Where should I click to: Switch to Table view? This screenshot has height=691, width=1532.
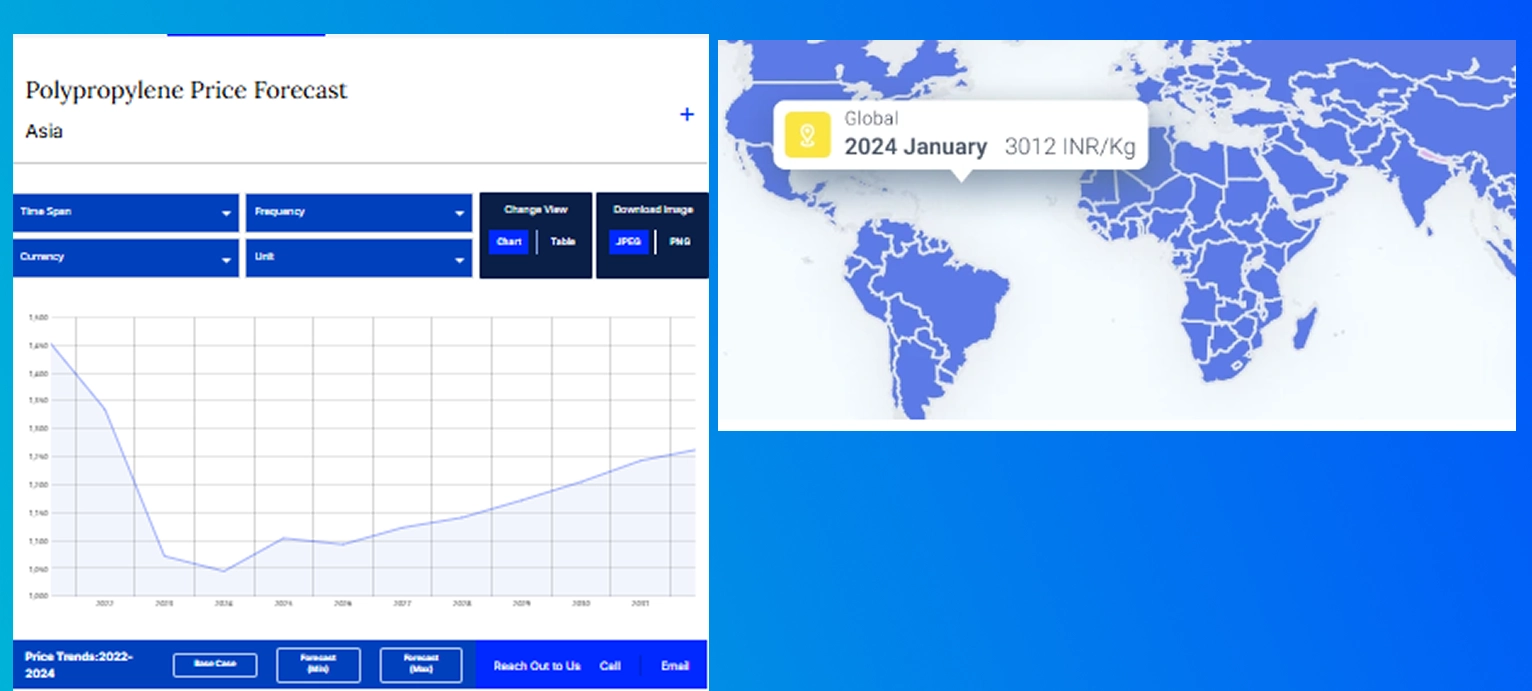(563, 242)
